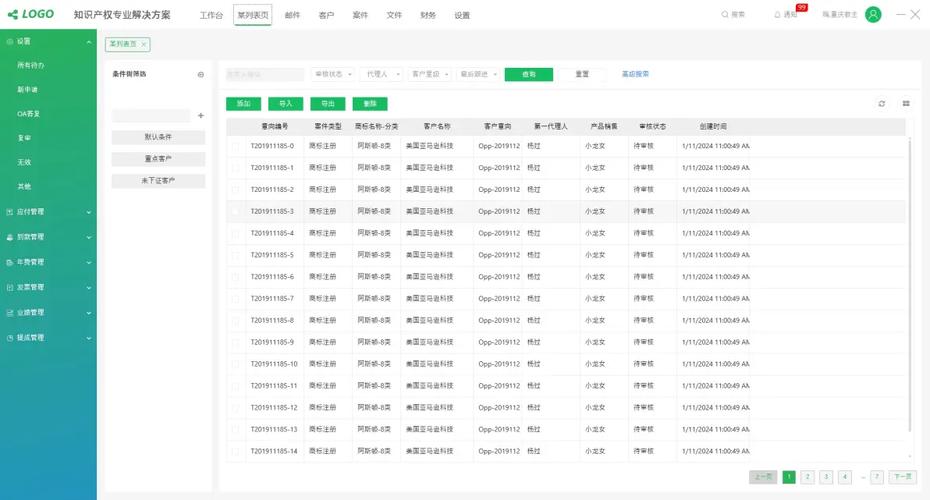The width and height of the screenshot is (930, 500).
Task: Open the column layout settings icon
Action: click(906, 104)
